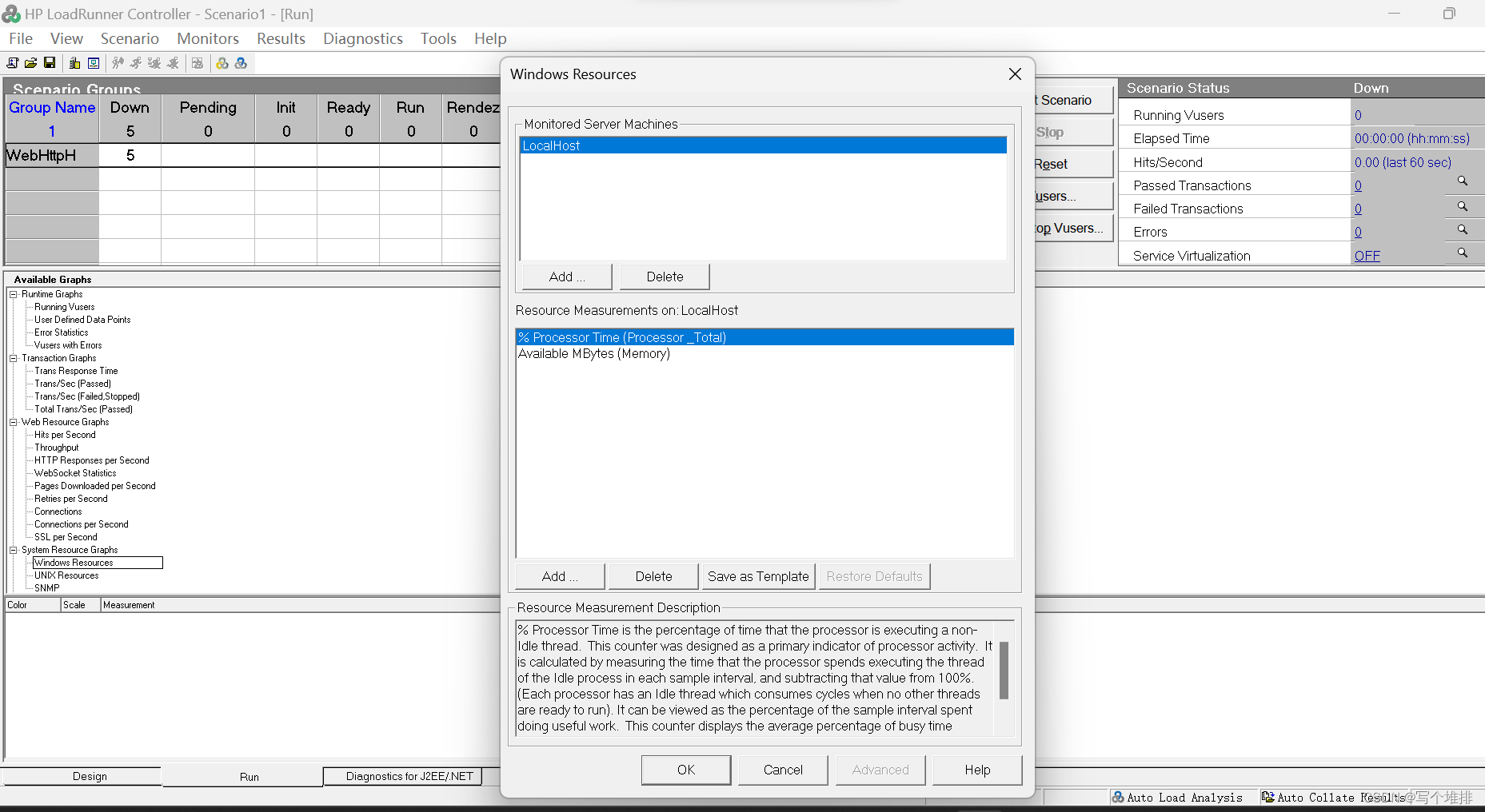The width and height of the screenshot is (1485, 812).
Task: Click the Load Generators toolbar icon
Action: click(74, 63)
